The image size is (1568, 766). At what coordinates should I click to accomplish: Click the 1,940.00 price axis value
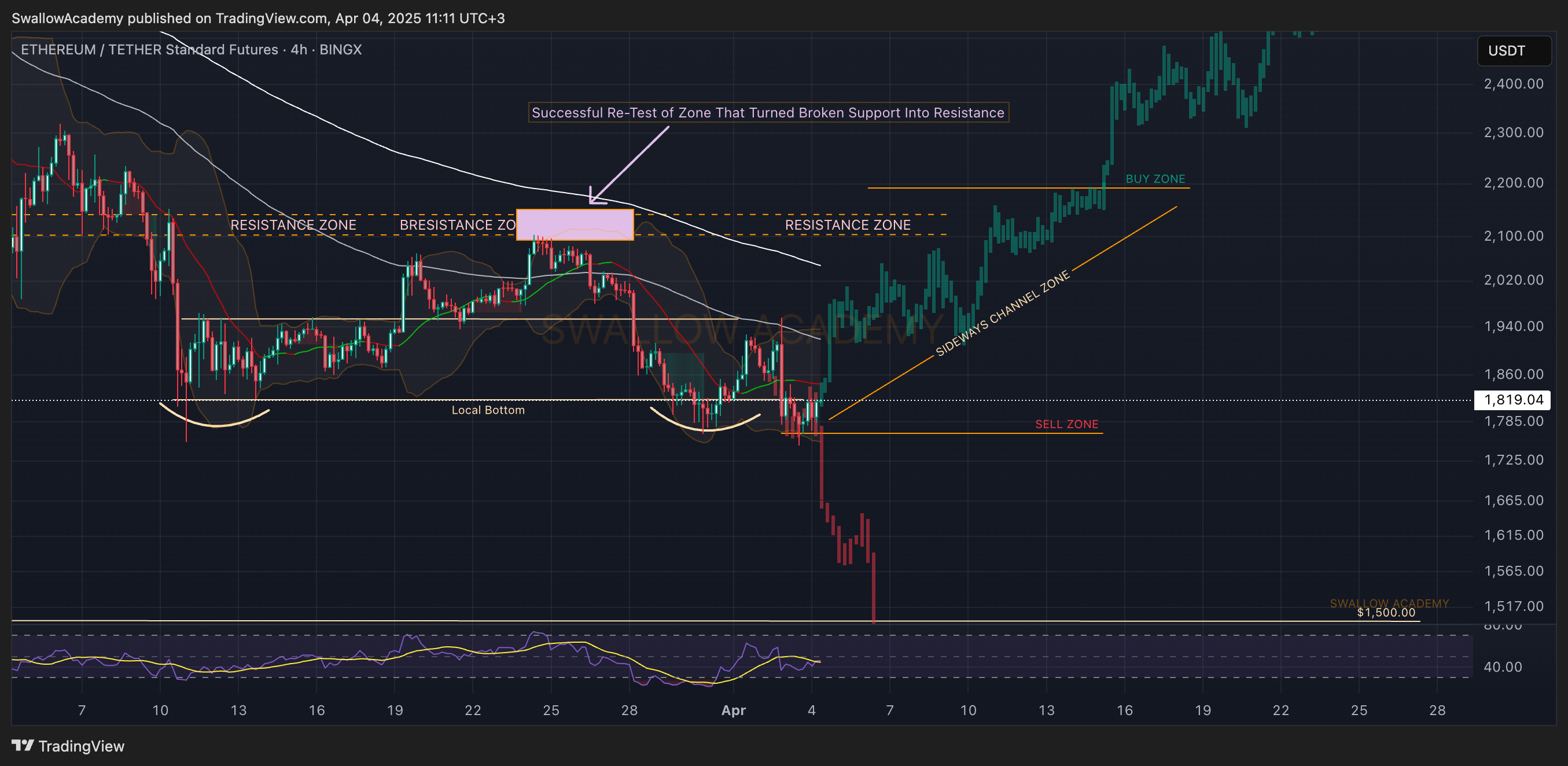pos(1514,326)
